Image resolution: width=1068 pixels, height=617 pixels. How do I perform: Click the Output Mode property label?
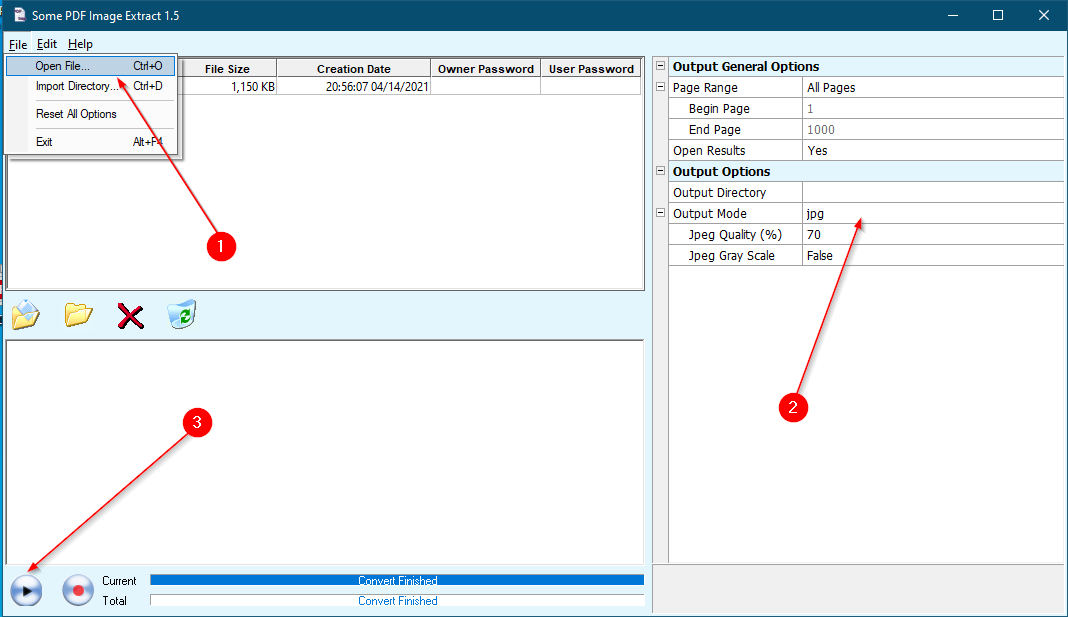pyautogui.click(x=710, y=214)
